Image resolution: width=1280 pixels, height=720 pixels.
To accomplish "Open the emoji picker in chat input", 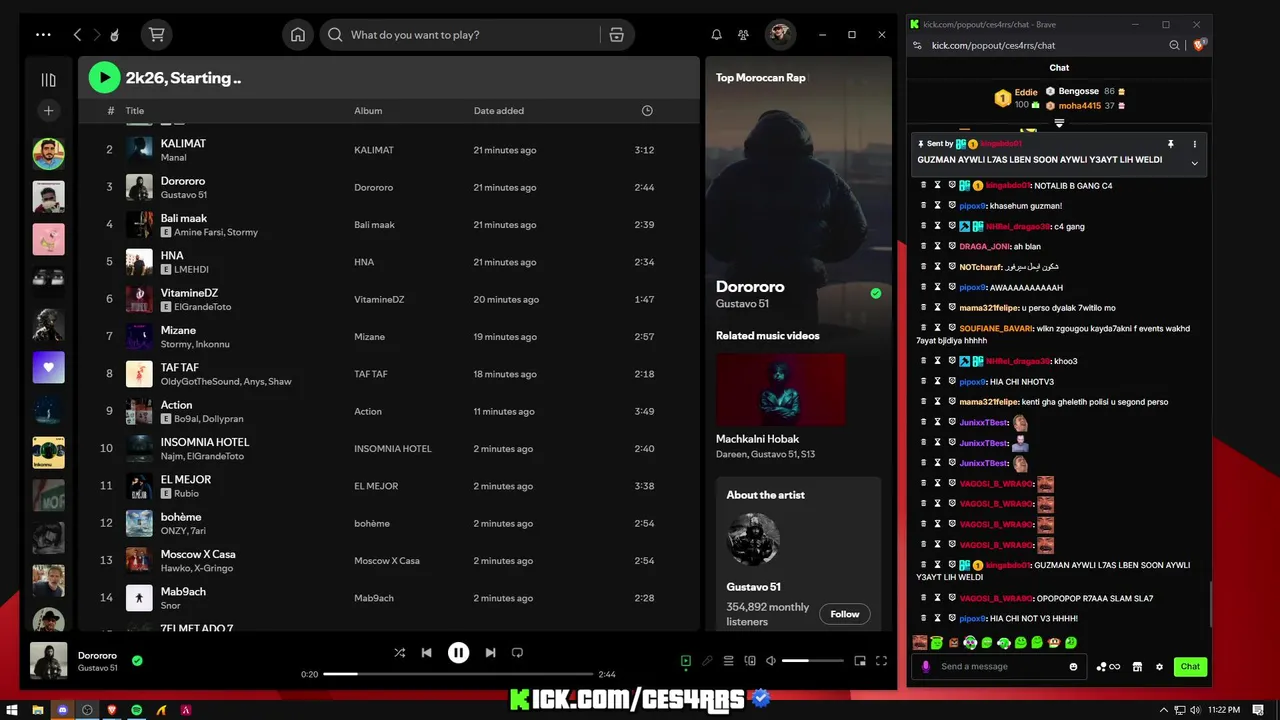I will point(1074,667).
